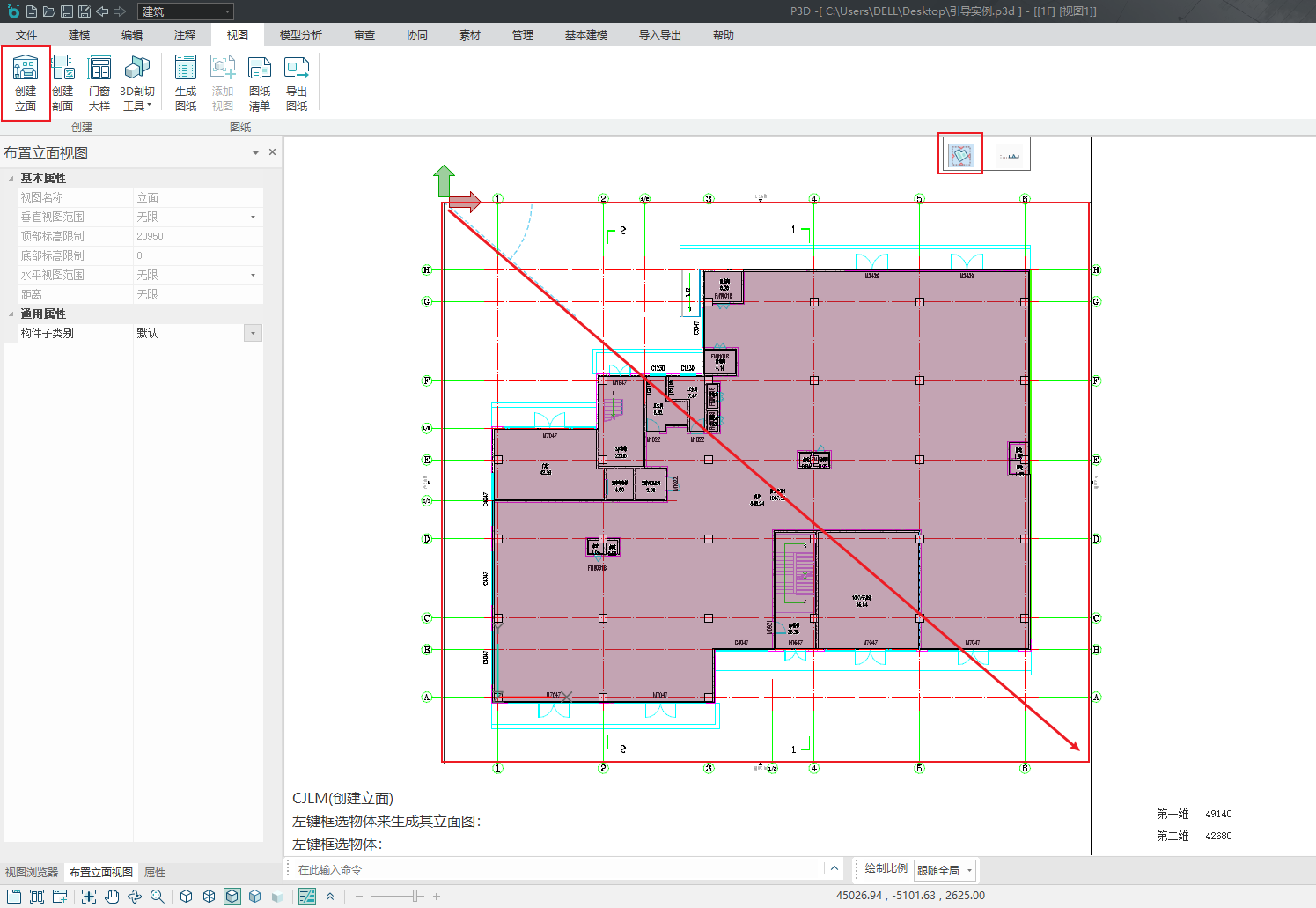
Task: Open the 模型分析 ribbon tab
Action: tap(301, 35)
